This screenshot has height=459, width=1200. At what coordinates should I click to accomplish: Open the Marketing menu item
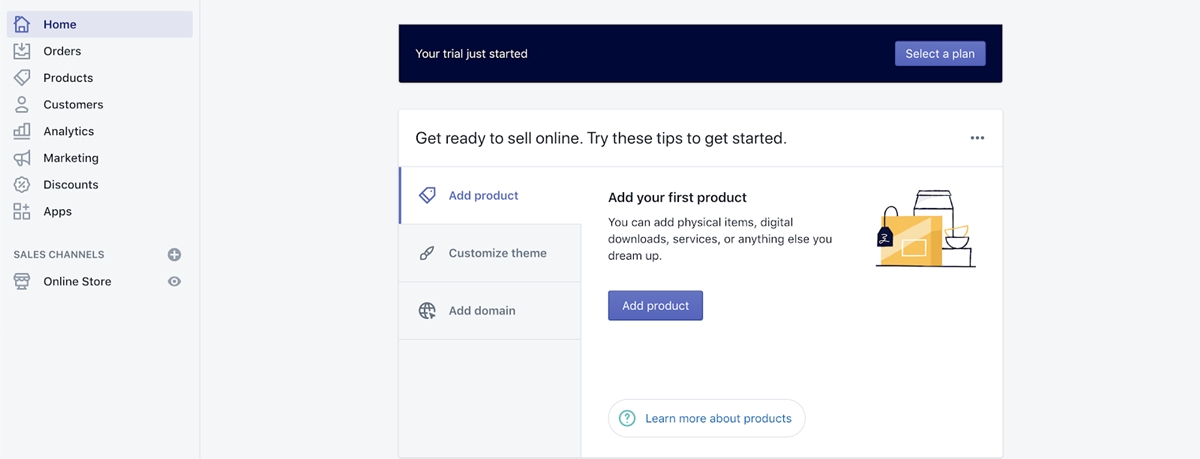click(x=71, y=158)
